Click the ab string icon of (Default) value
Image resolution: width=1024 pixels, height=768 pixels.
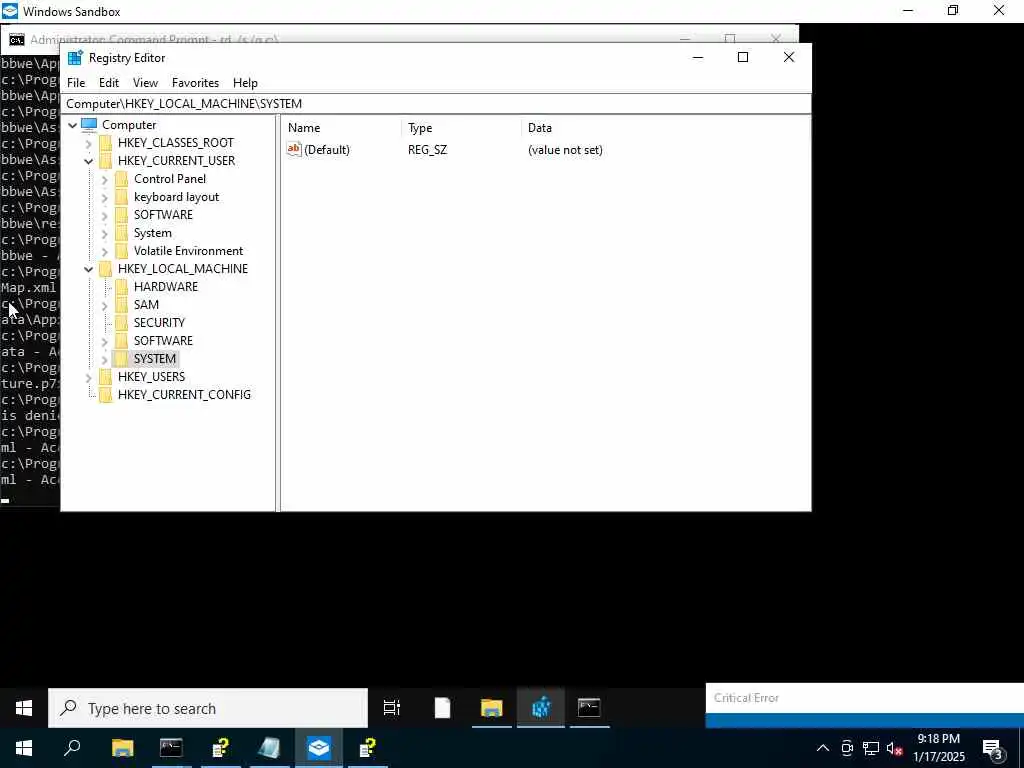click(x=294, y=150)
